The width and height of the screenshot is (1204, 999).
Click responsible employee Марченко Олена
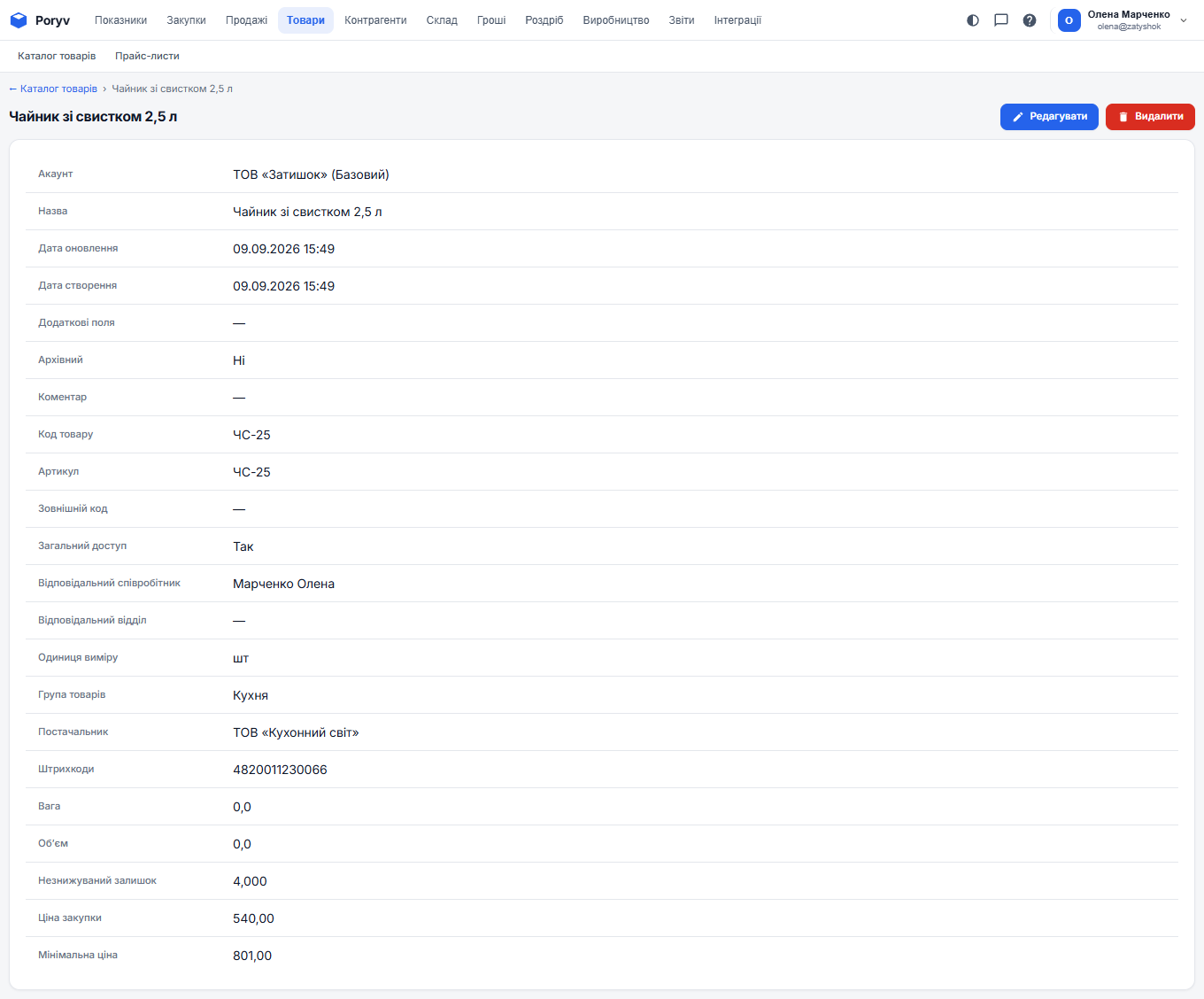point(283,584)
